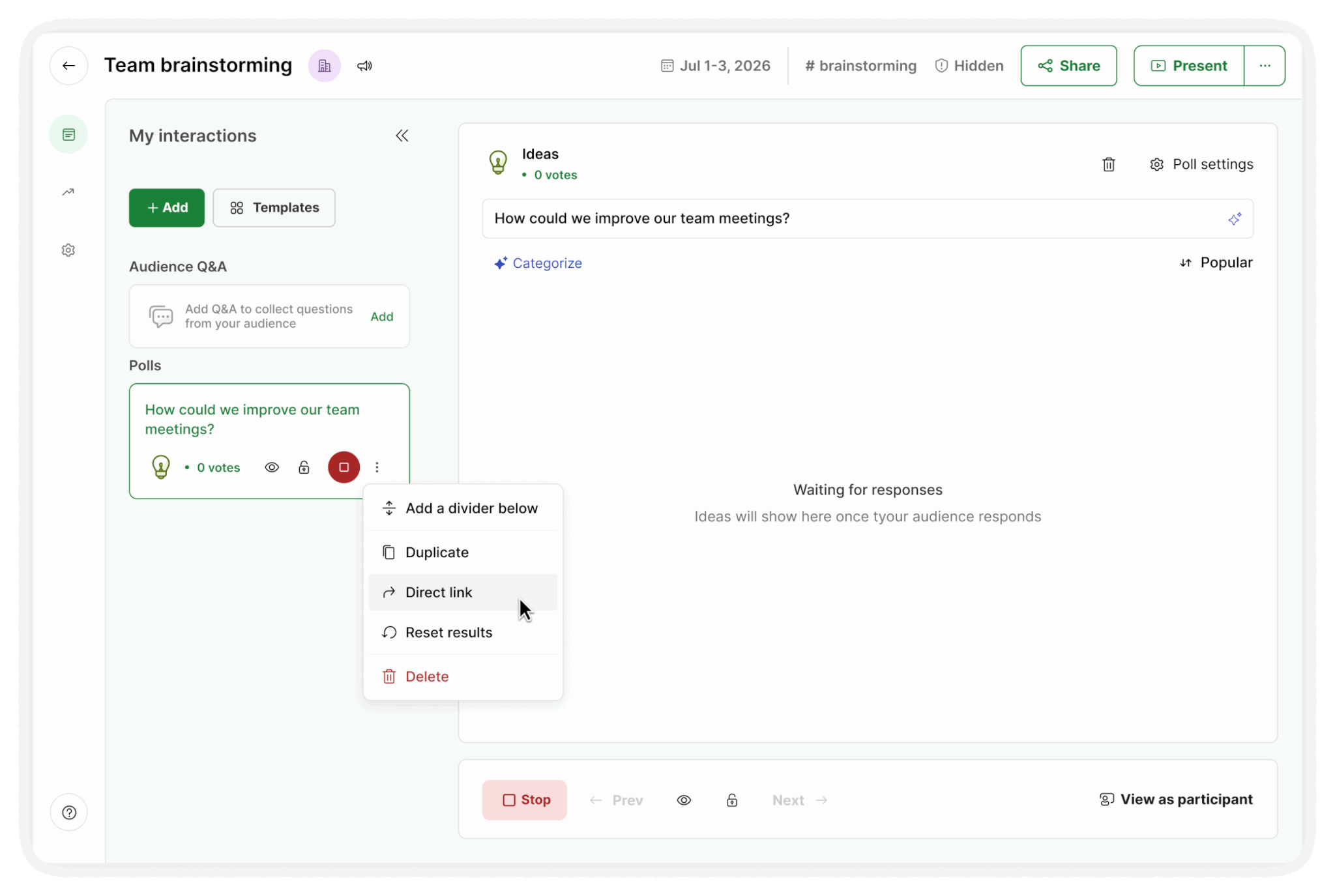
Task: Click the 0 votes text under Ideas
Action: (x=555, y=175)
